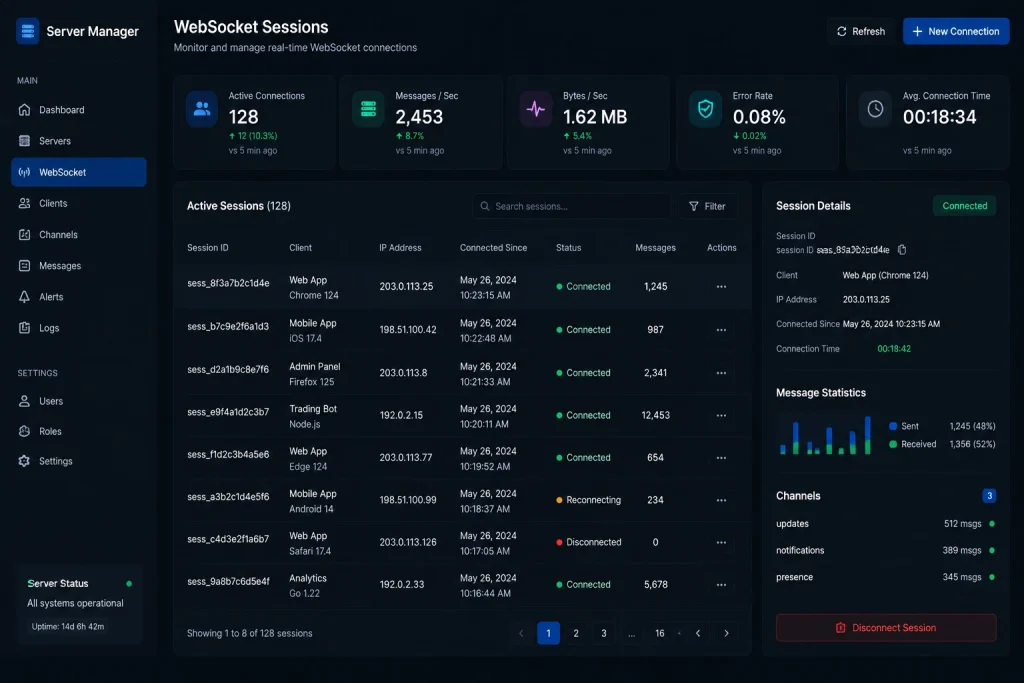Select the updates channel row

(886, 524)
